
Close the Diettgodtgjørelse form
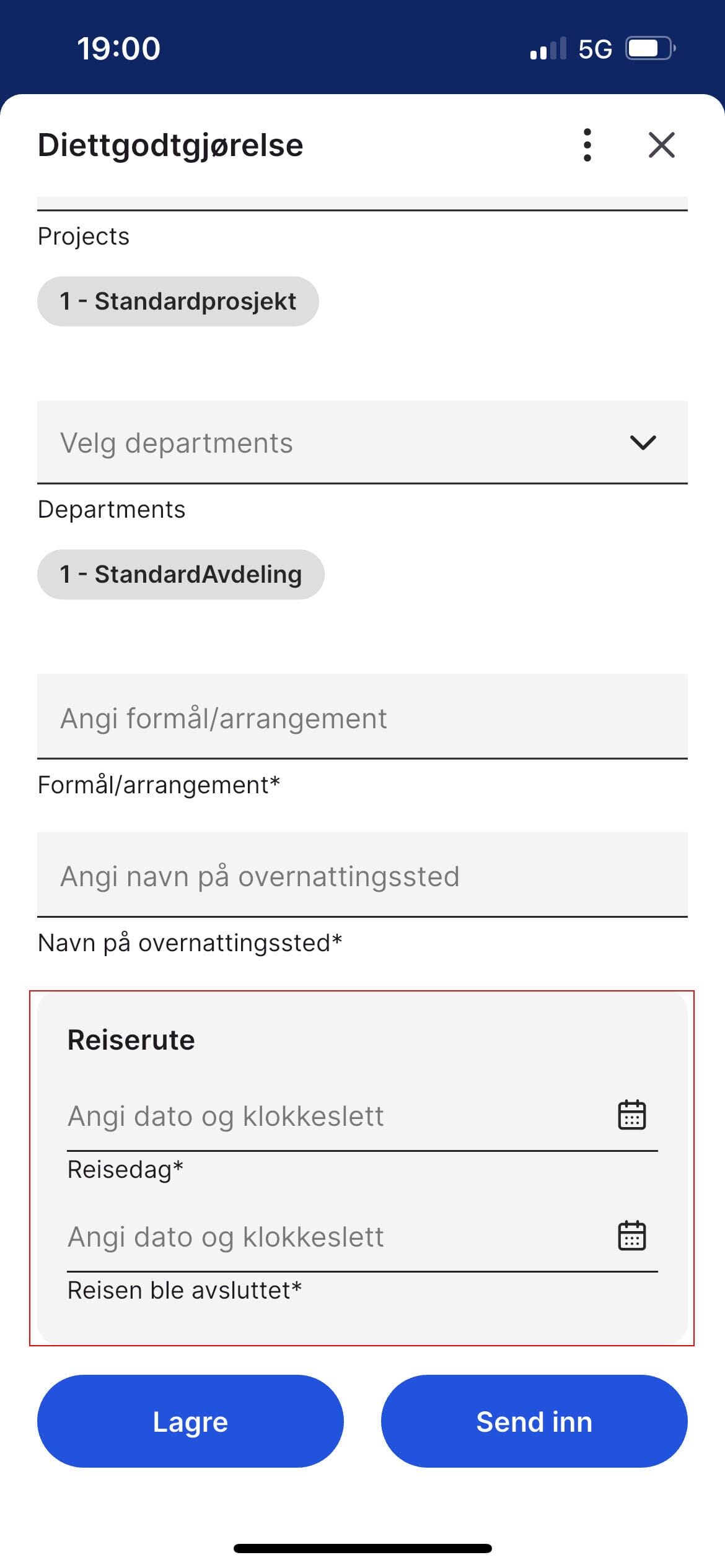click(661, 146)
